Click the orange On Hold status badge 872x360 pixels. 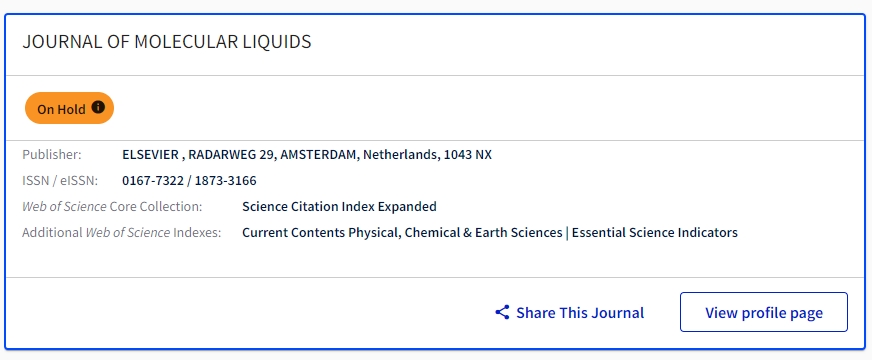tap(70, 108)
